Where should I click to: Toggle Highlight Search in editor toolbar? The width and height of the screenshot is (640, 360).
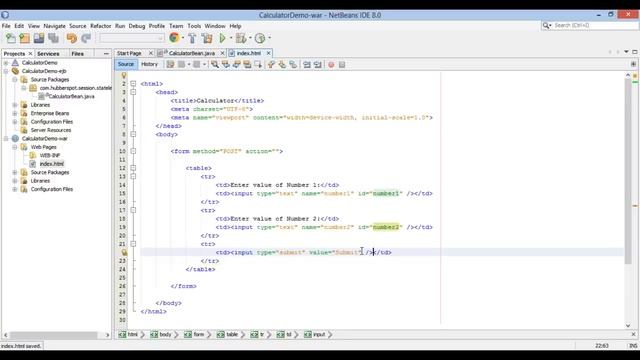coord(247,64)
